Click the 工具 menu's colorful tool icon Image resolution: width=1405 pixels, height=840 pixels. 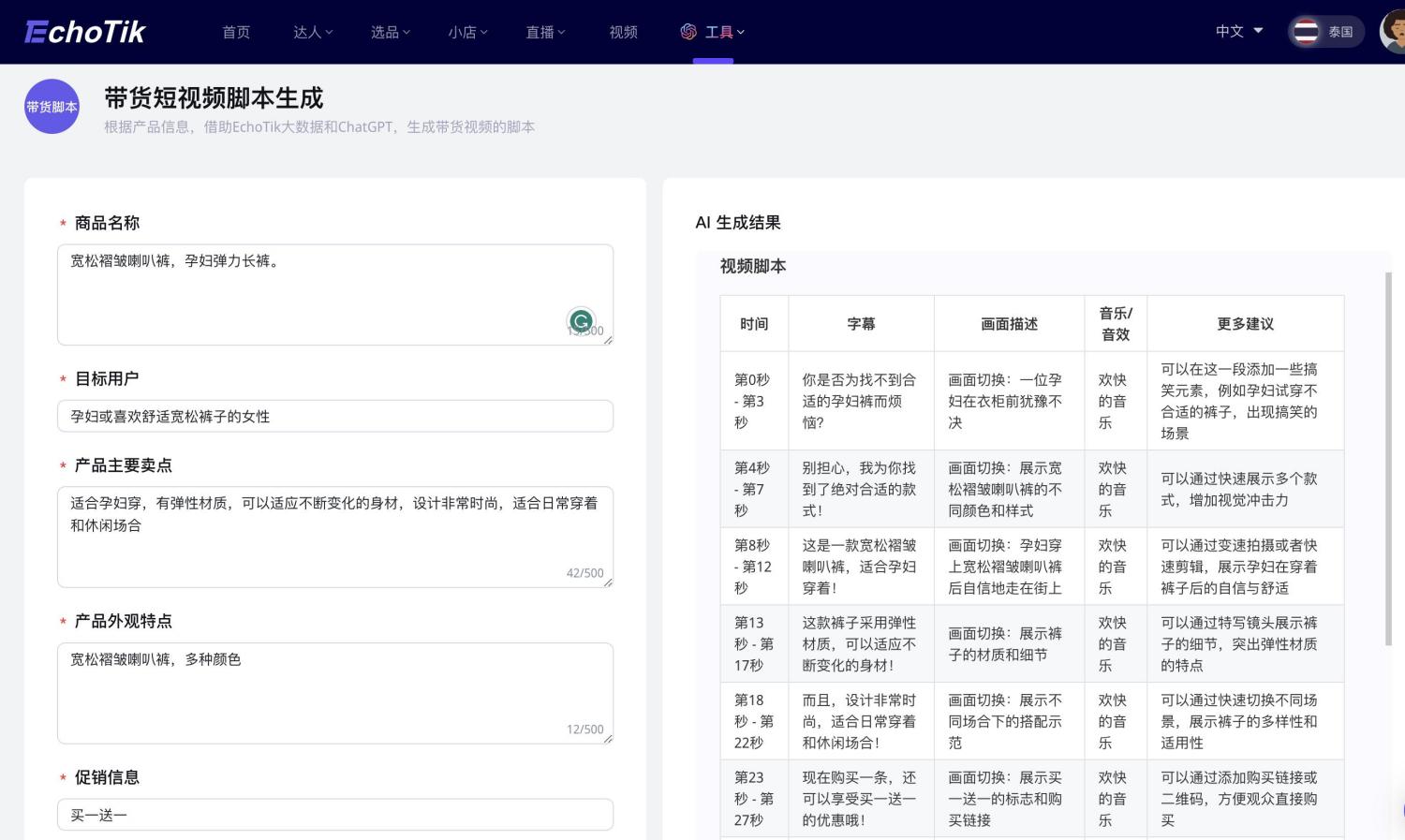pos(688,31)
